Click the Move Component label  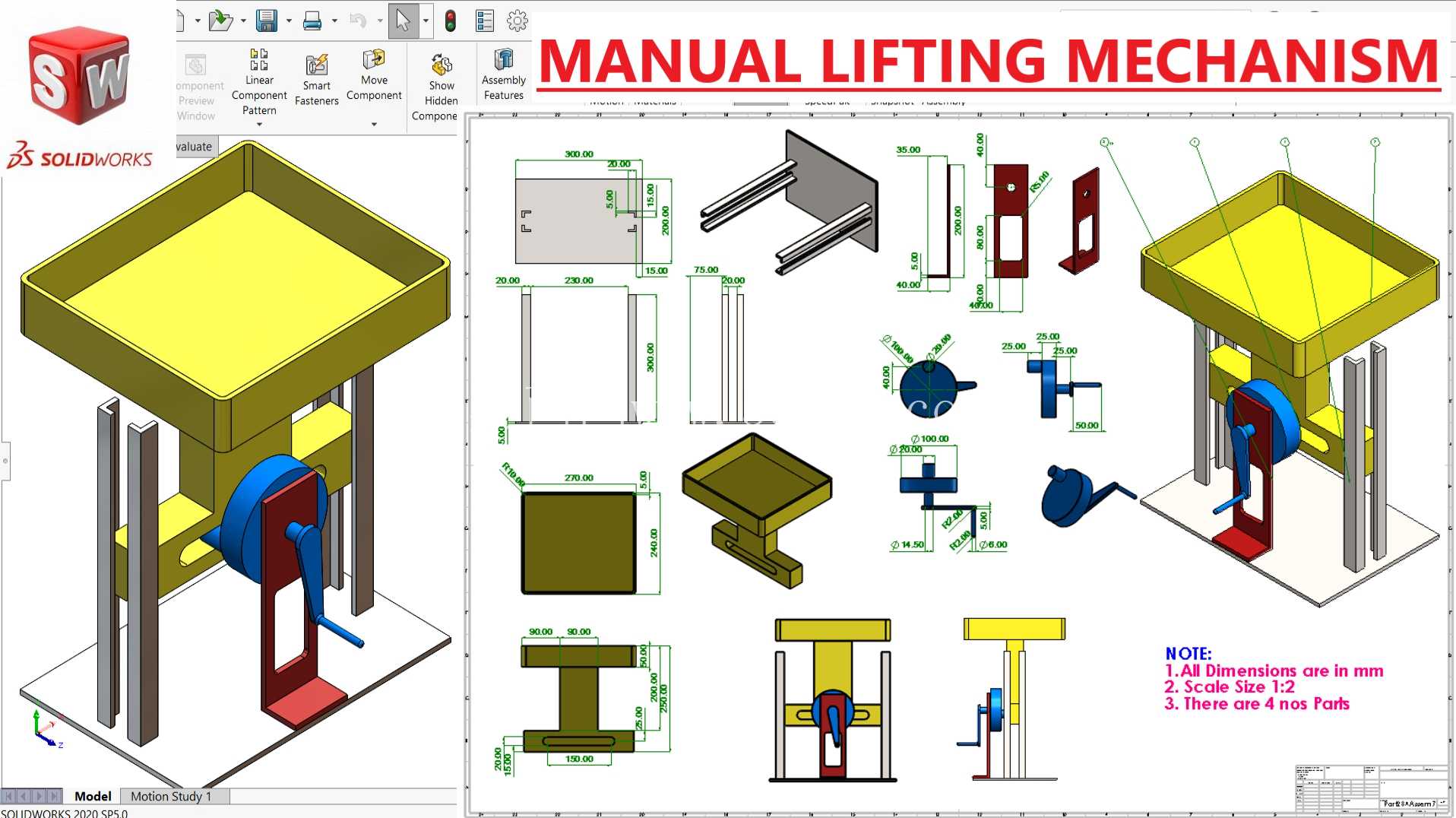point(374,87)
